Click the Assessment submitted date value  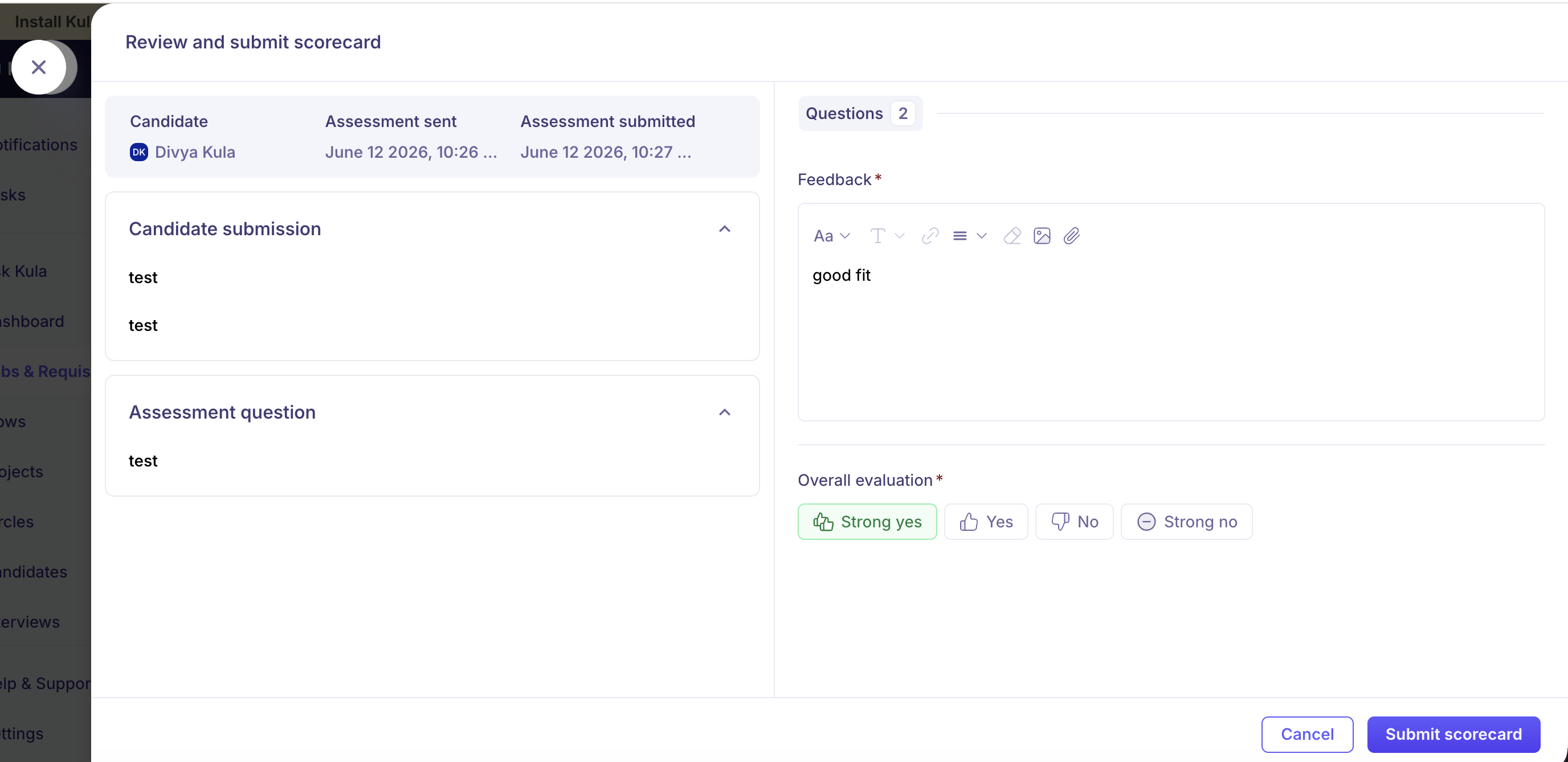pyautogui.click(x=606, y=152)
